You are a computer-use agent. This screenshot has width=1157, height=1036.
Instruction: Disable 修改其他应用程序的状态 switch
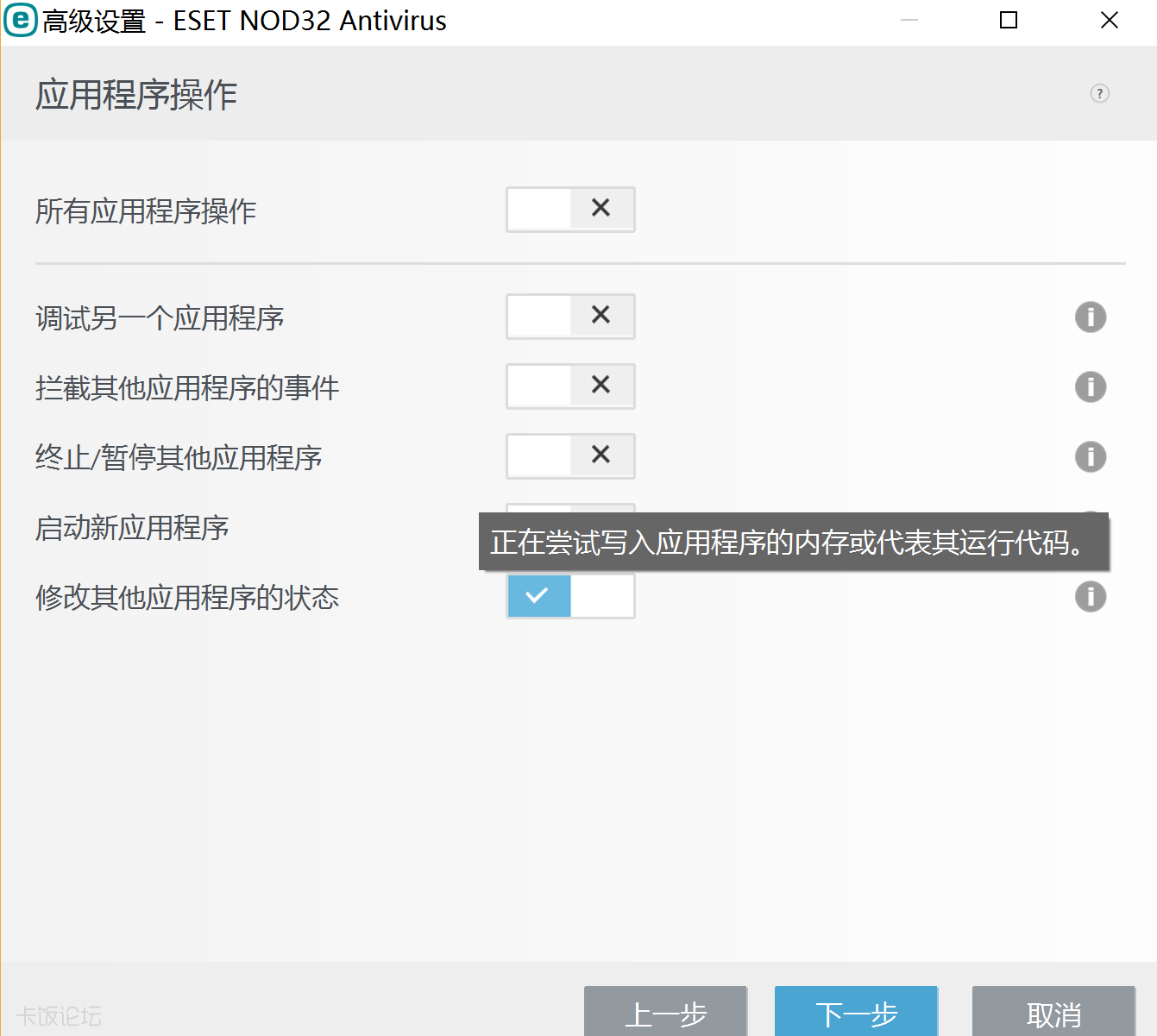[570, 596]
